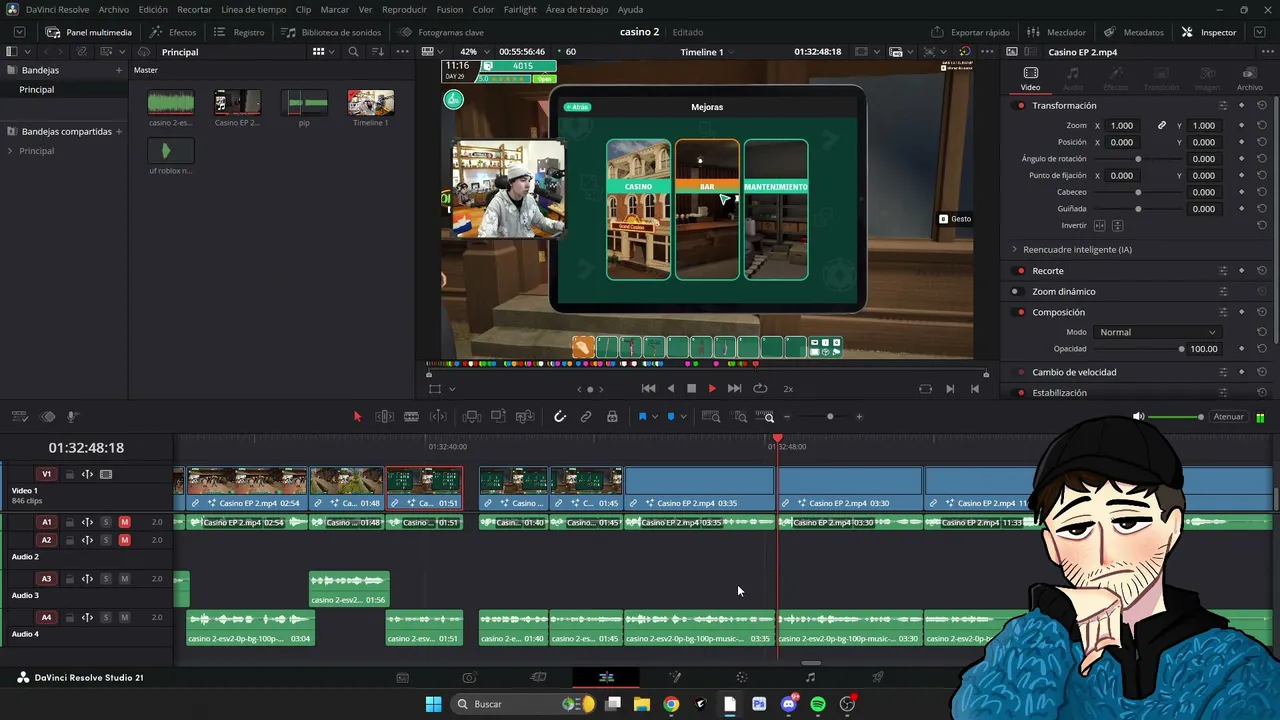1280x720 pixels.
Task: Activate the blade edit mode icon
Action: [x=411, y=417]
